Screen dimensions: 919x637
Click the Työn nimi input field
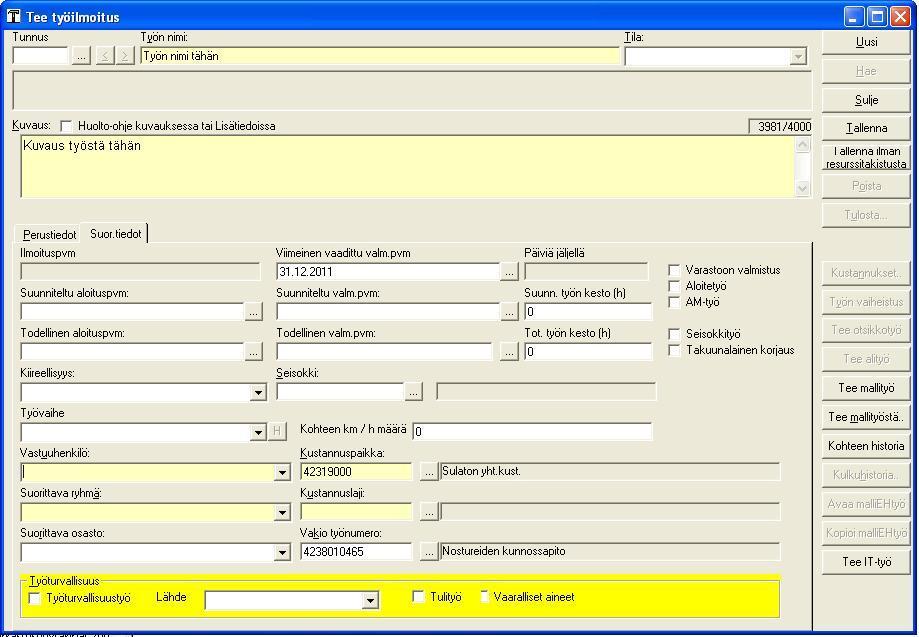(380, 56)
